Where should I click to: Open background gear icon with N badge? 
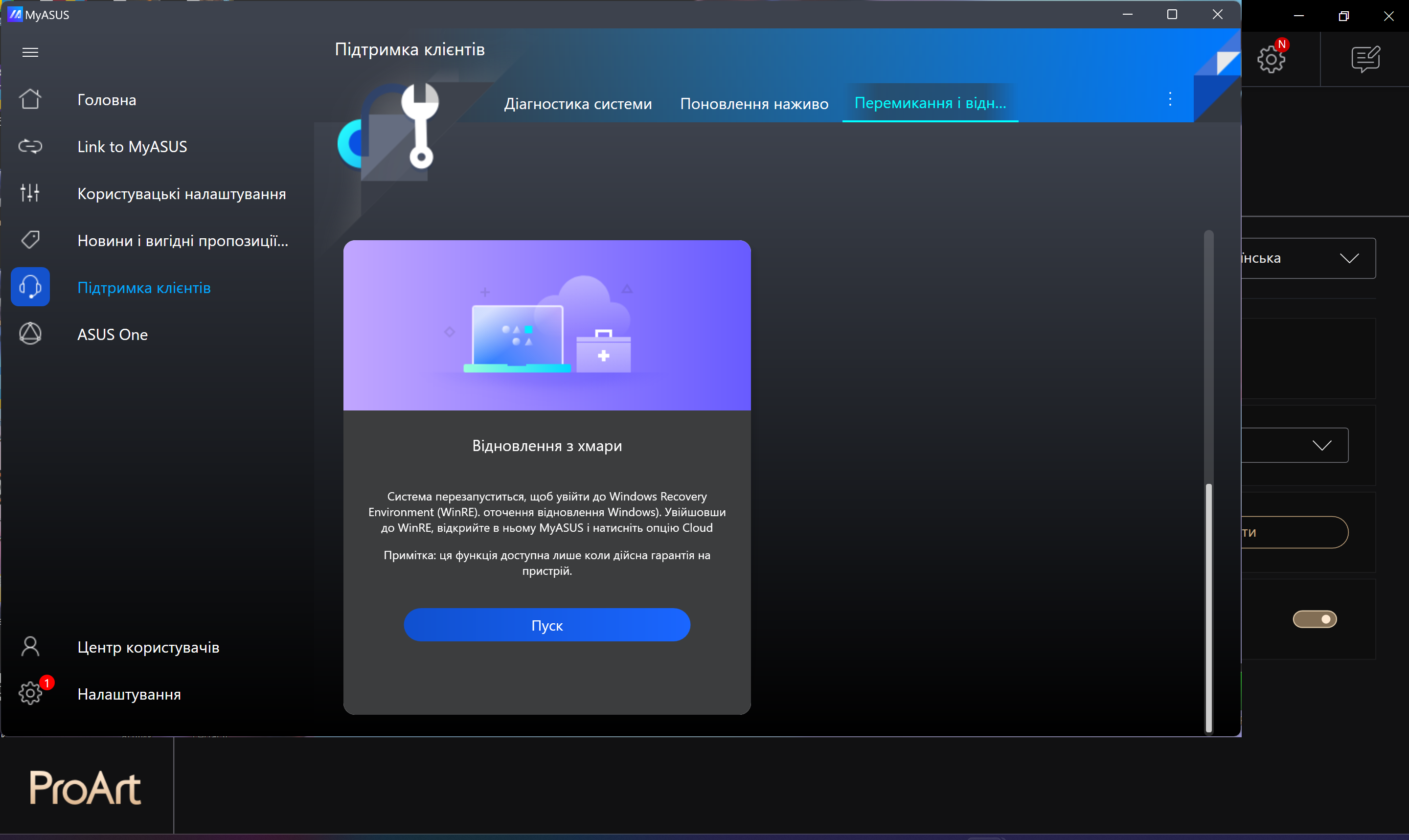(x=1271, y=59)
